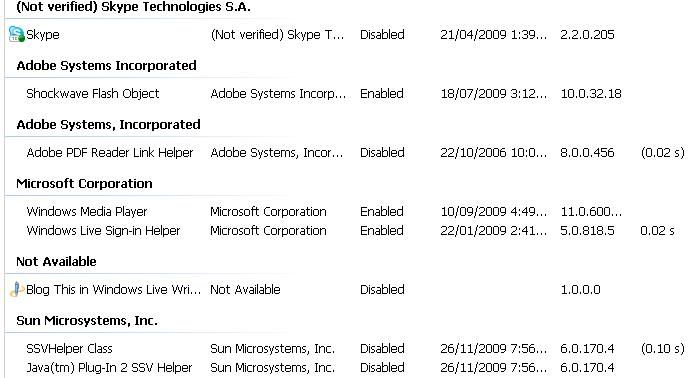Click the Adobe Systems, Incorporated group header
Viewport: 697px width, 378px height.
(x=108, y=125)
